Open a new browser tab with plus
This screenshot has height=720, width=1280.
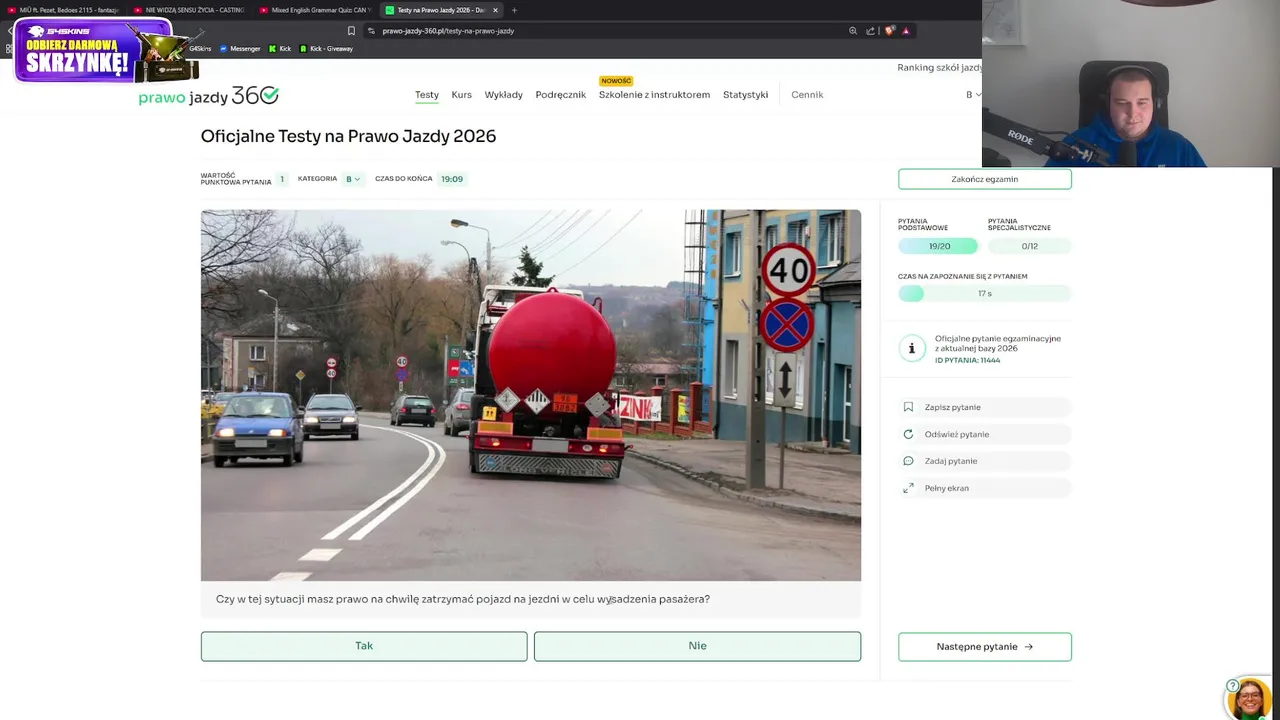point(514,10)
